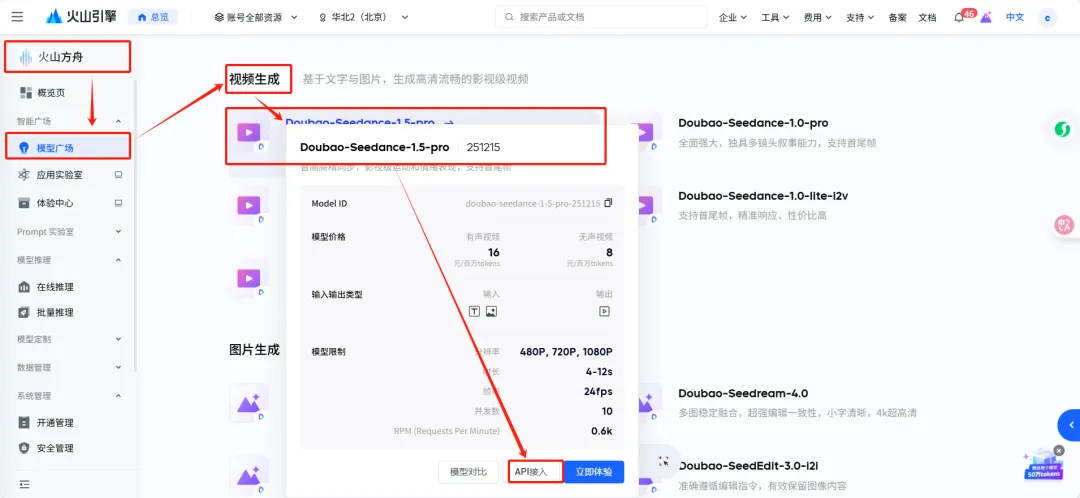Open the 企业 menu
Image resolution: width=1080 pixels, height=498 pixels.
coord(733,17)
